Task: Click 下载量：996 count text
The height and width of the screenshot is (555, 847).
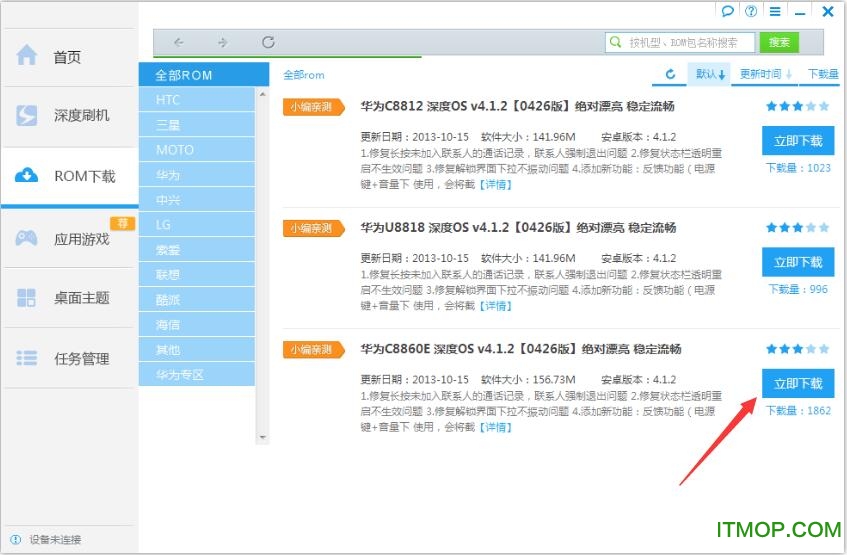Action: coord(798,289)
